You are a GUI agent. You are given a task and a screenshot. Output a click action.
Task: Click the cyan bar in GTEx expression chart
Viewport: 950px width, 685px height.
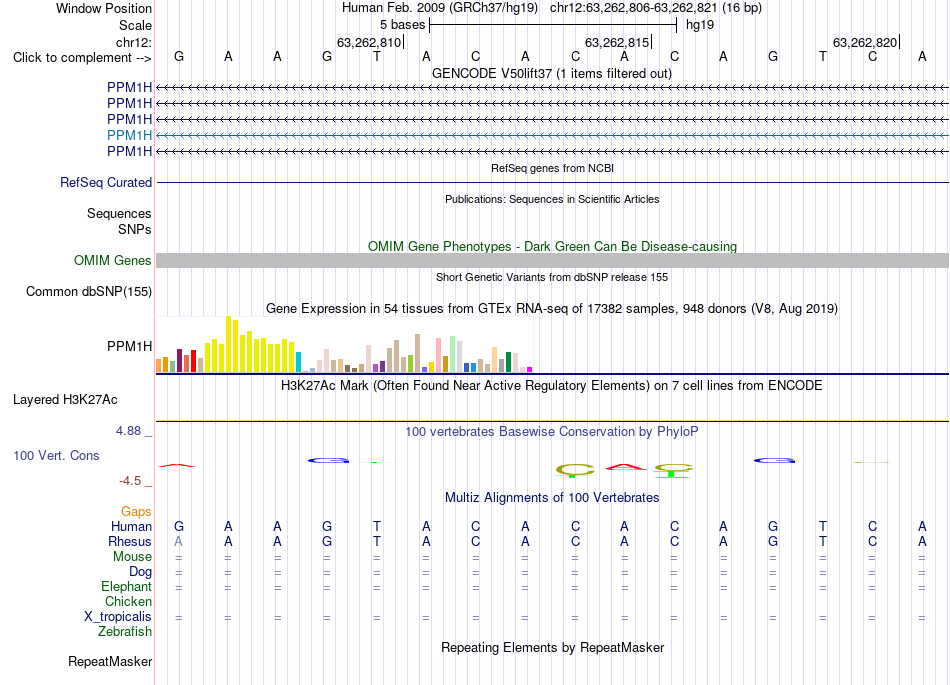(298, 362)
